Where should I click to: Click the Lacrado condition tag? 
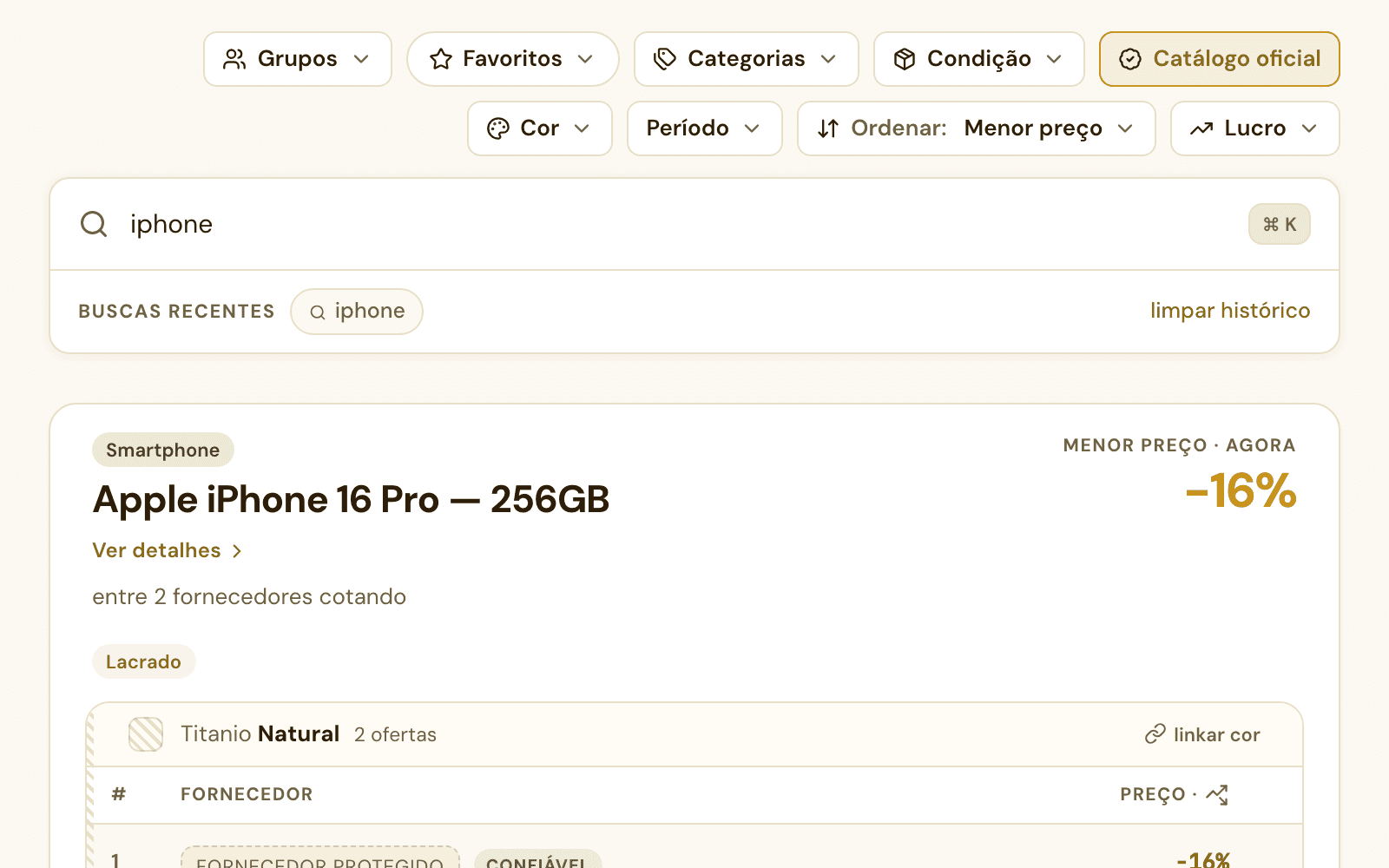click(143, 661)
